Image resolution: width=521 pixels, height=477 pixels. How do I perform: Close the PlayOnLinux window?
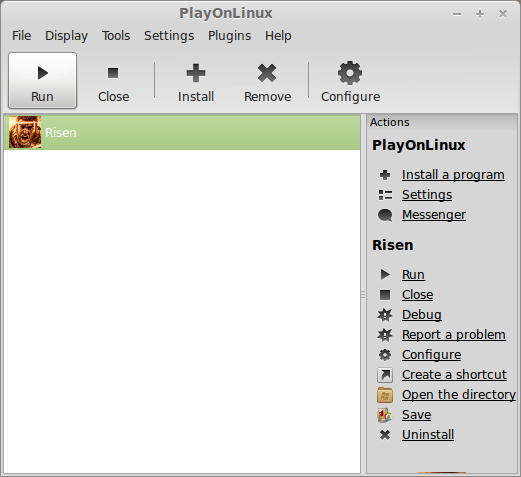(503, 14)
